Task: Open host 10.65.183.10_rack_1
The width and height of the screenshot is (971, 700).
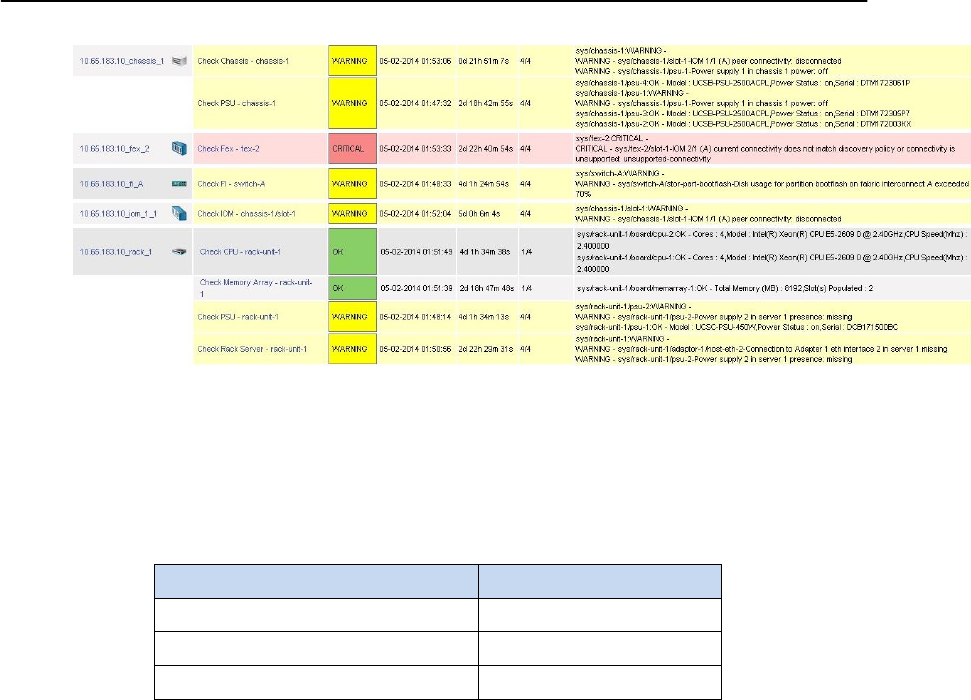Action: (116, 252)
